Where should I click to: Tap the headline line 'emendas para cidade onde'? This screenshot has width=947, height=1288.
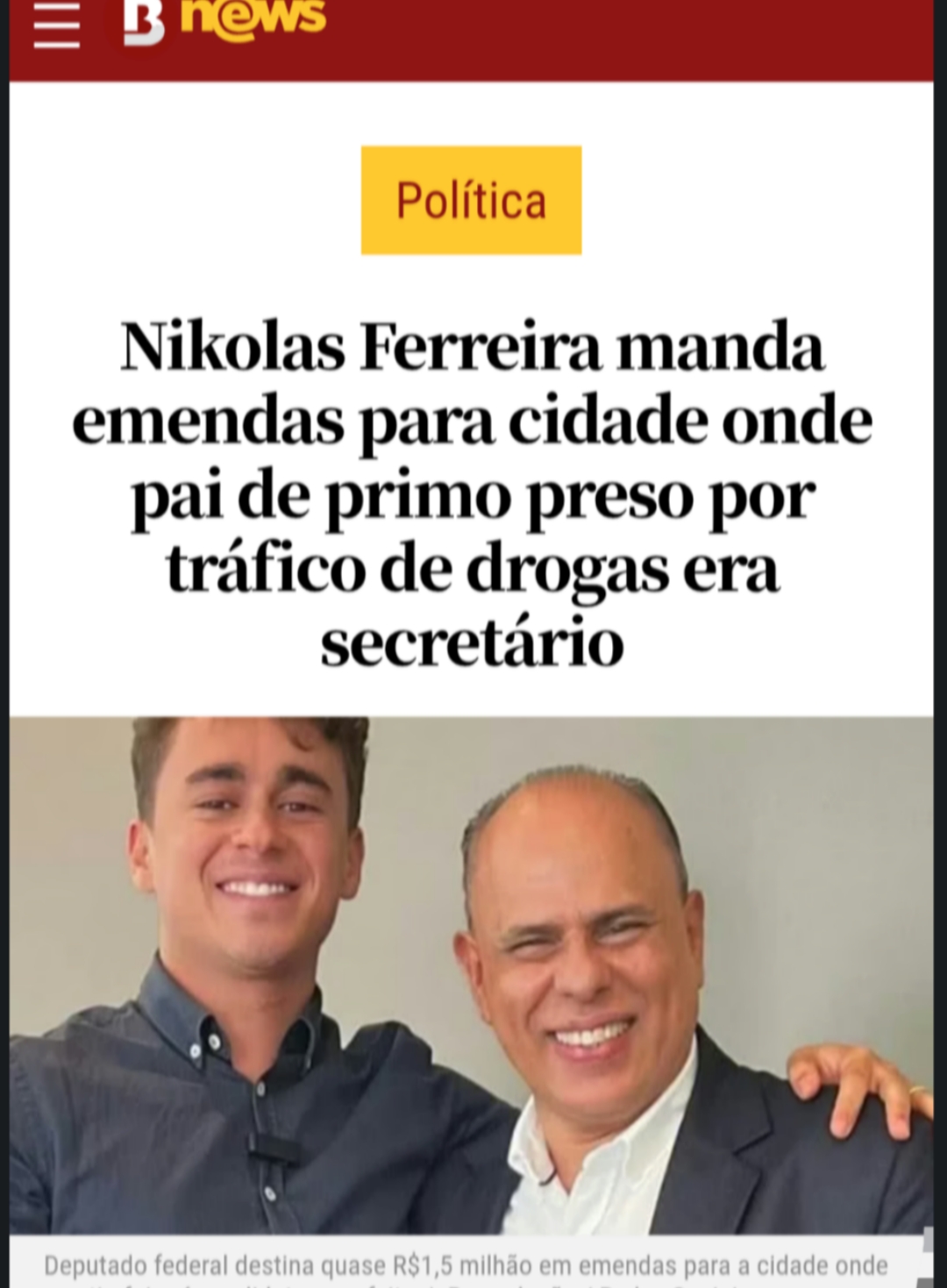click(x=472, y=422)
